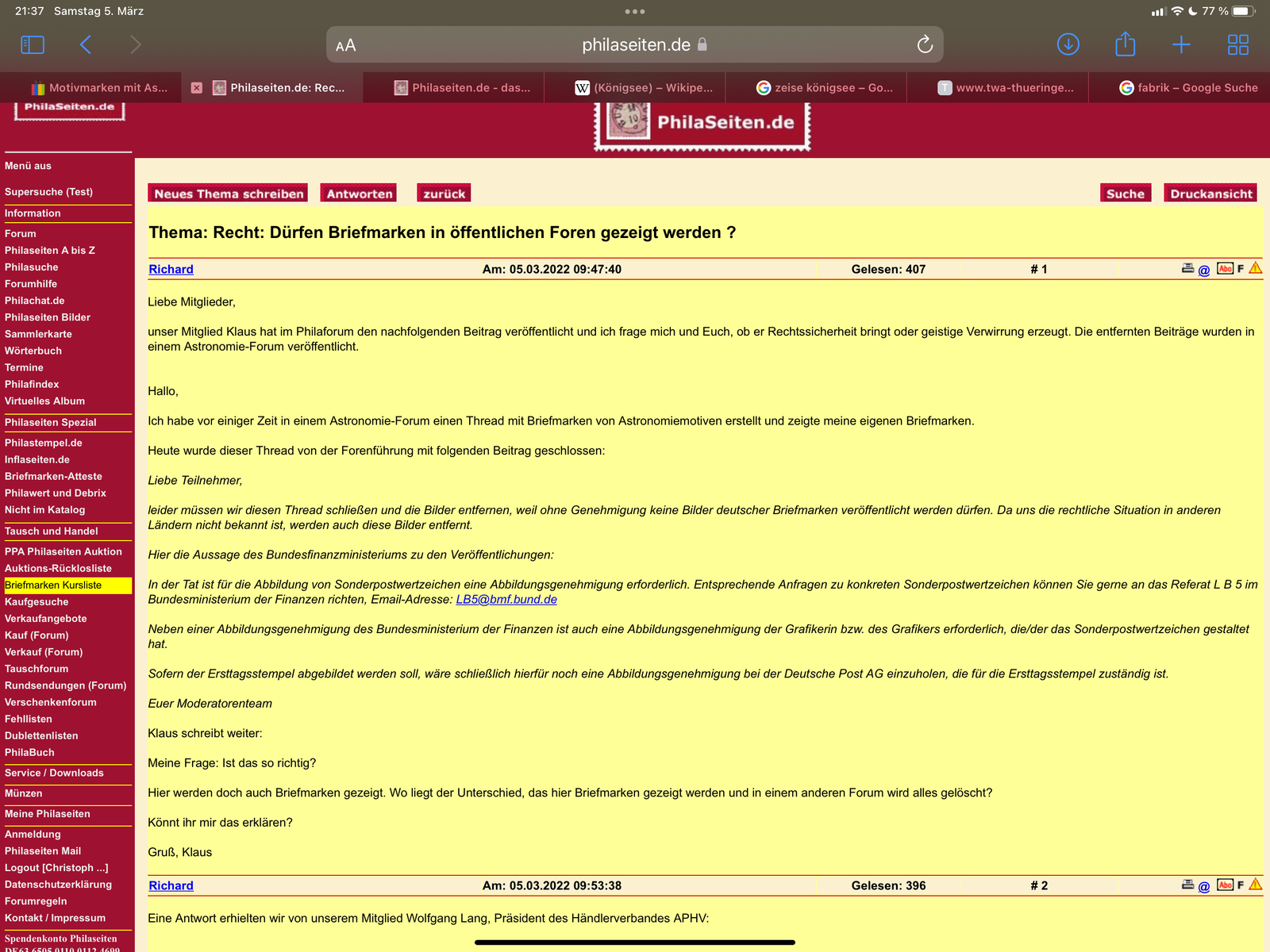Toggle the Safari sidebar icon
Viewport: 1270px width, 952px height.
click(x=33, y=44)
